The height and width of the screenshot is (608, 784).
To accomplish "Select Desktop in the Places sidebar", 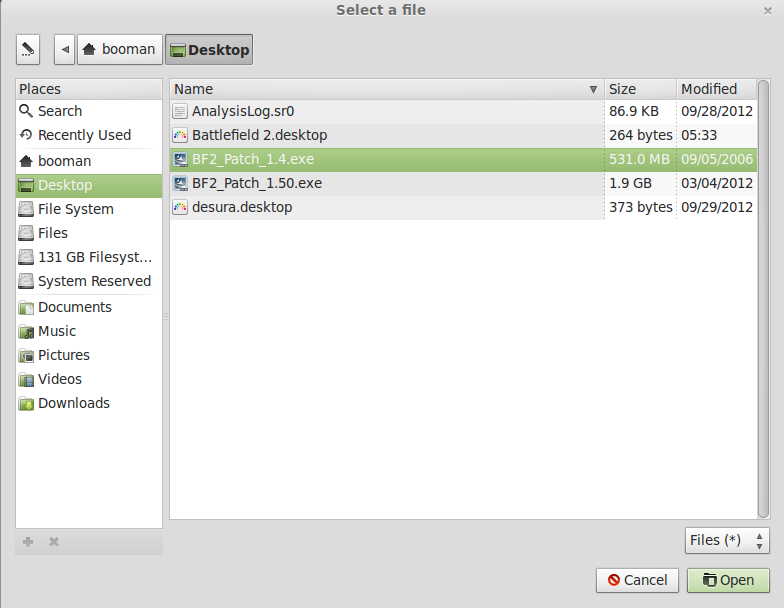I will click(x=89, y=185).
